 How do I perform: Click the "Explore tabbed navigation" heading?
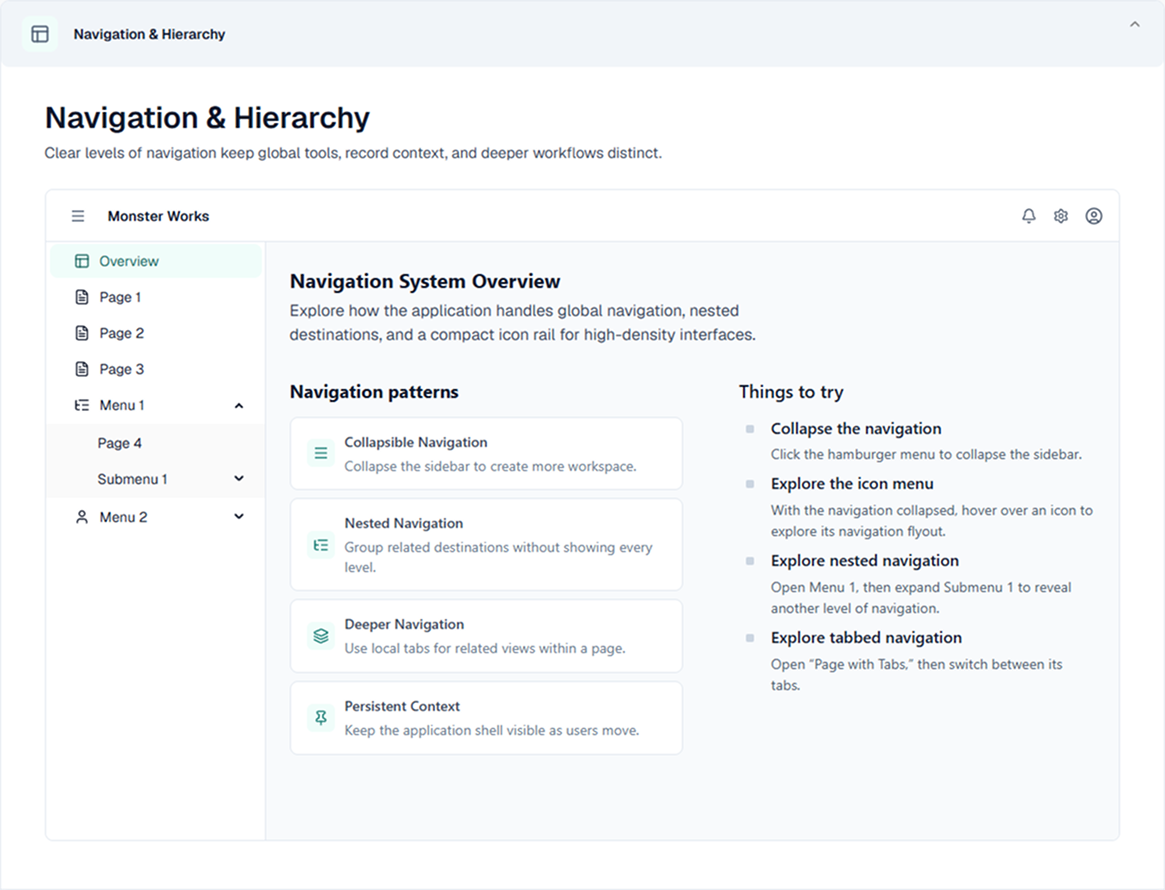pyautogui.click(x=866, y=637)
